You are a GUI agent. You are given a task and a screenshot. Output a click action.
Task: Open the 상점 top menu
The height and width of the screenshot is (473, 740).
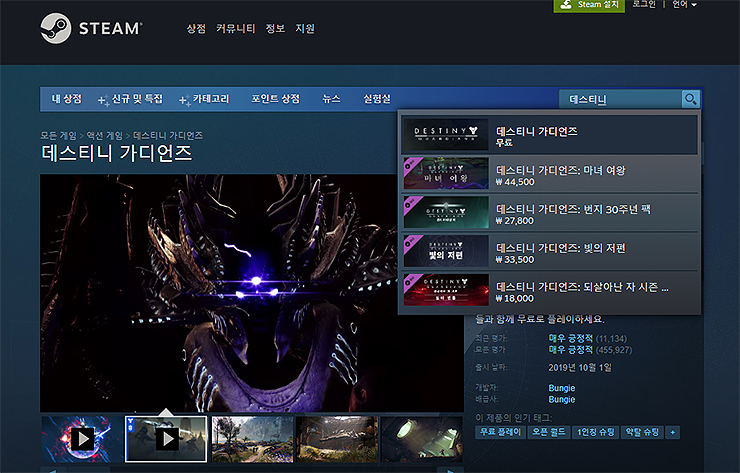196,28
